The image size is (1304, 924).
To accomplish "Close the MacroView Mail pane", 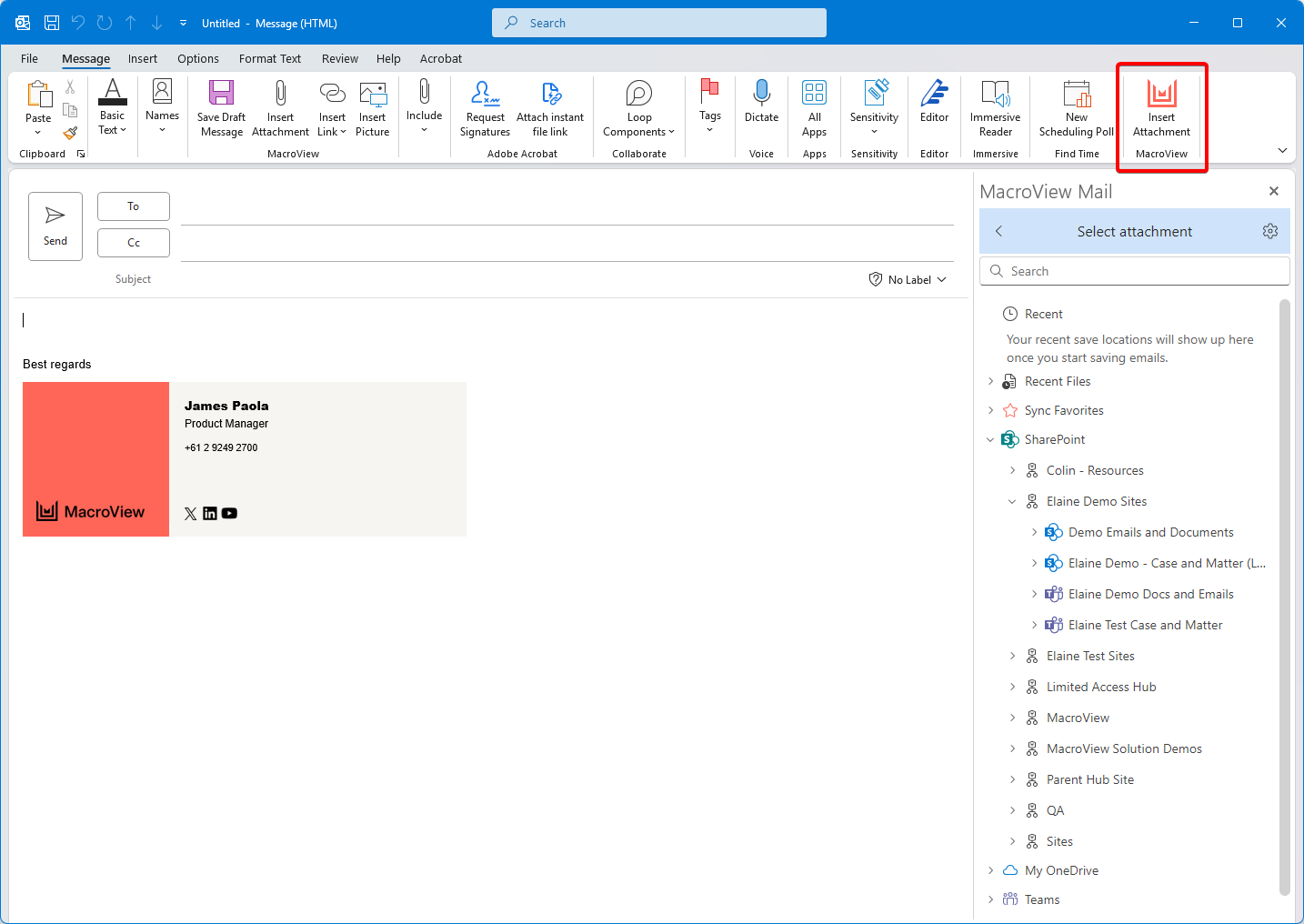I will pos(1274,191).
